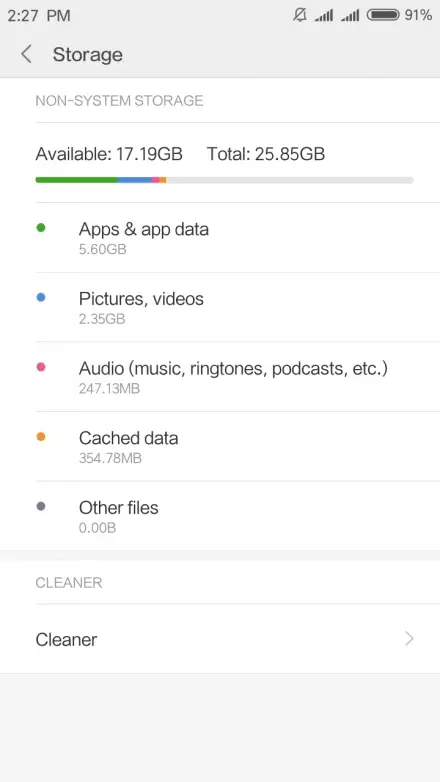Open the Cleaner option

(220, 639)
